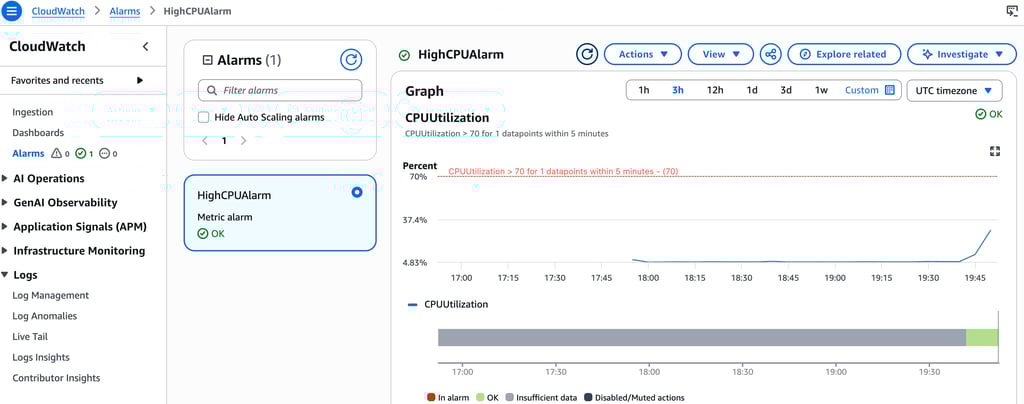Image resolution: width=1024 pixels, height=404 pixels.
Task: Open the View dropdown
Action: tap(720, 54)
